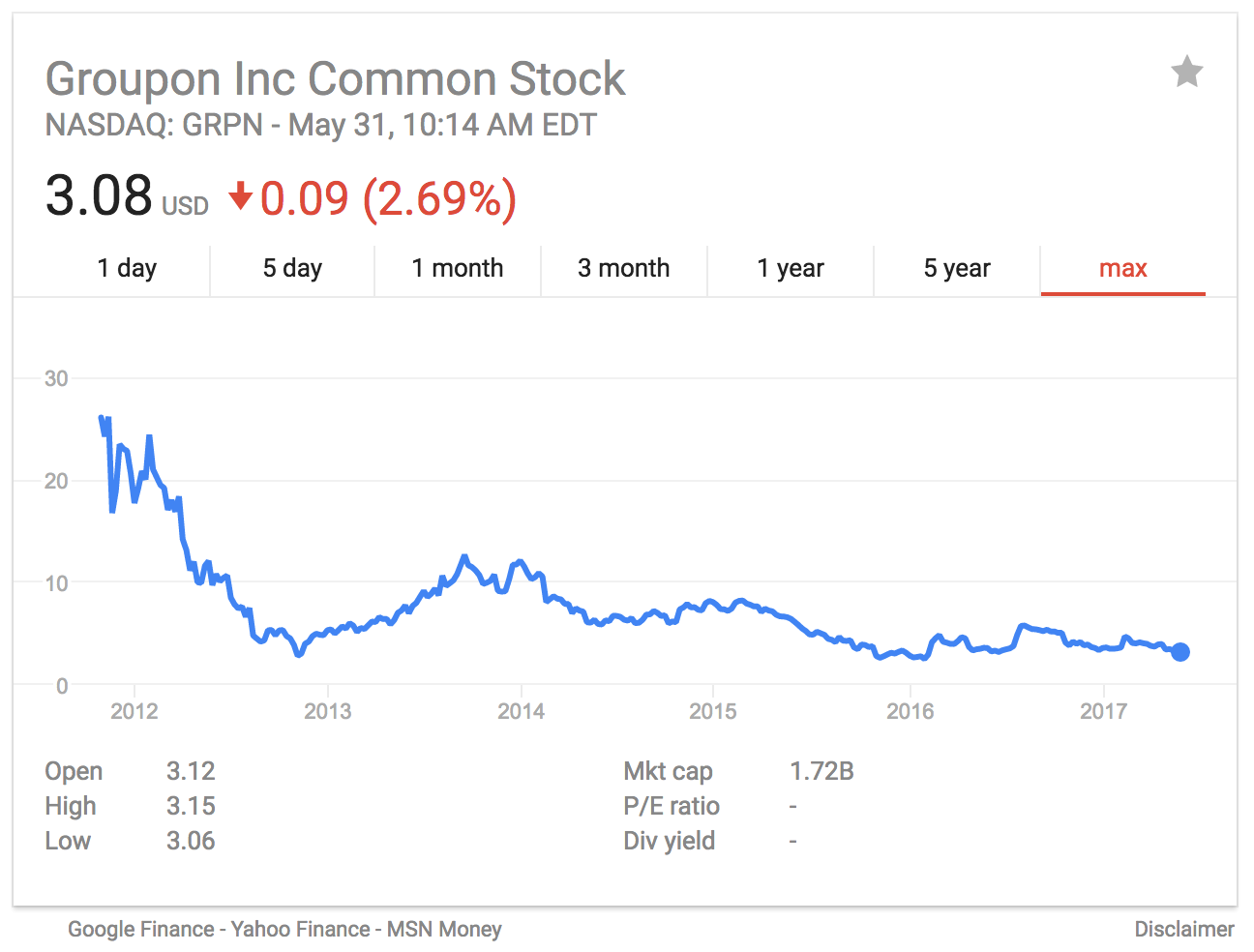The image size is (1254, 952).
Task: Follow the Yahoo Finance link
Action: (301, 930)
